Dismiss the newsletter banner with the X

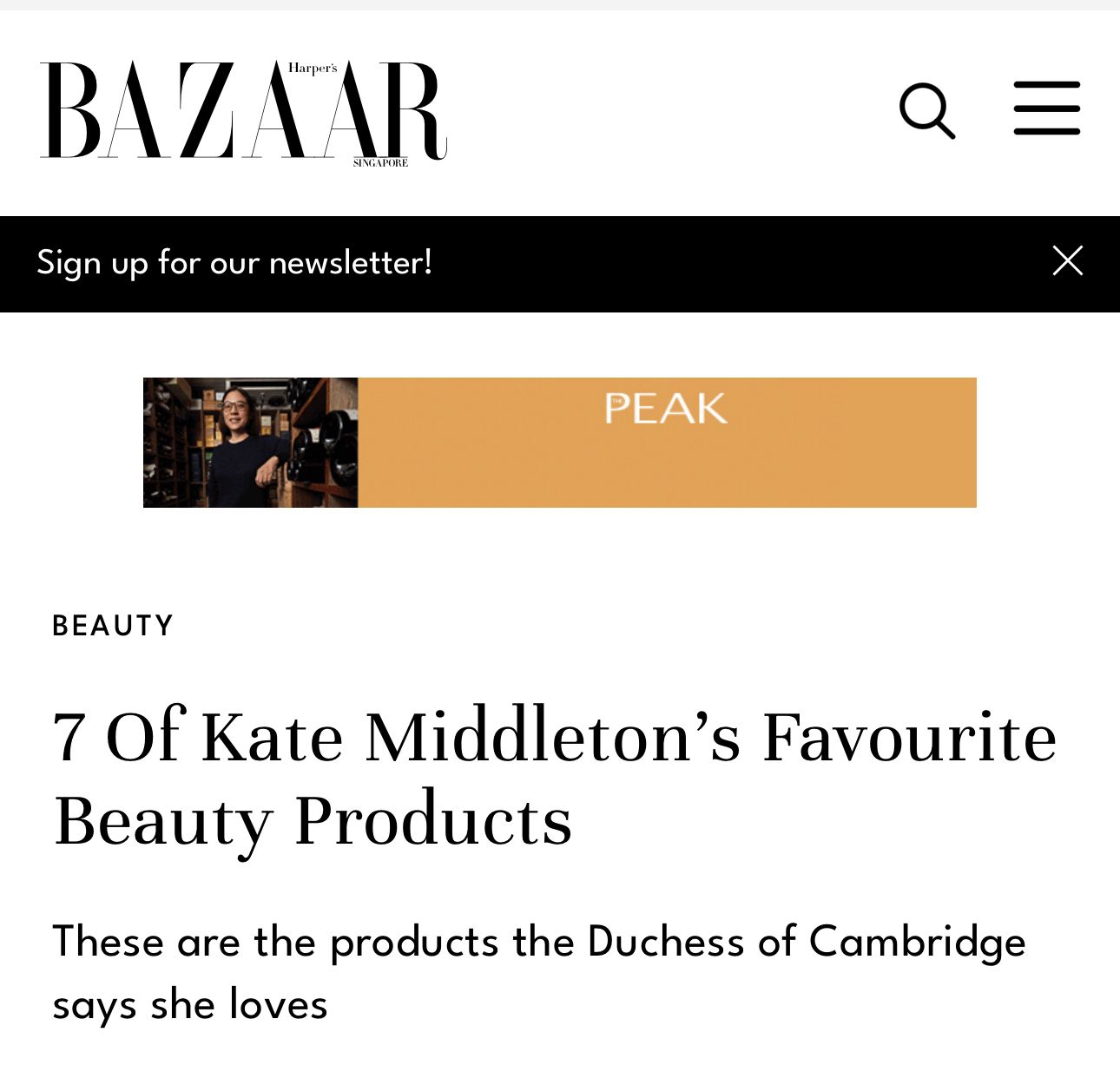[x=1067, y=260]
